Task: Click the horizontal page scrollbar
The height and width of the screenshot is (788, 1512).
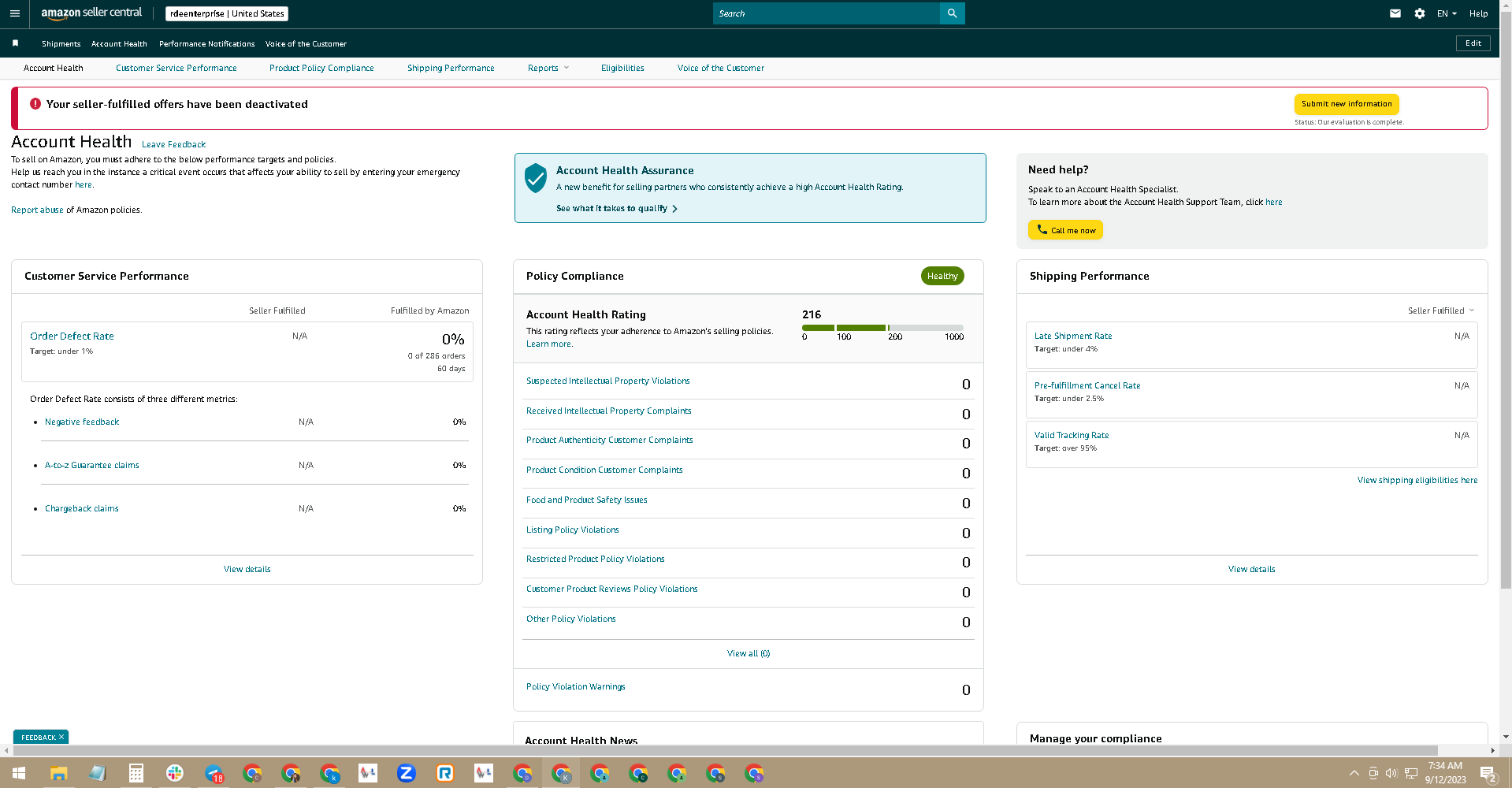Action: click(x=725, y=750)
